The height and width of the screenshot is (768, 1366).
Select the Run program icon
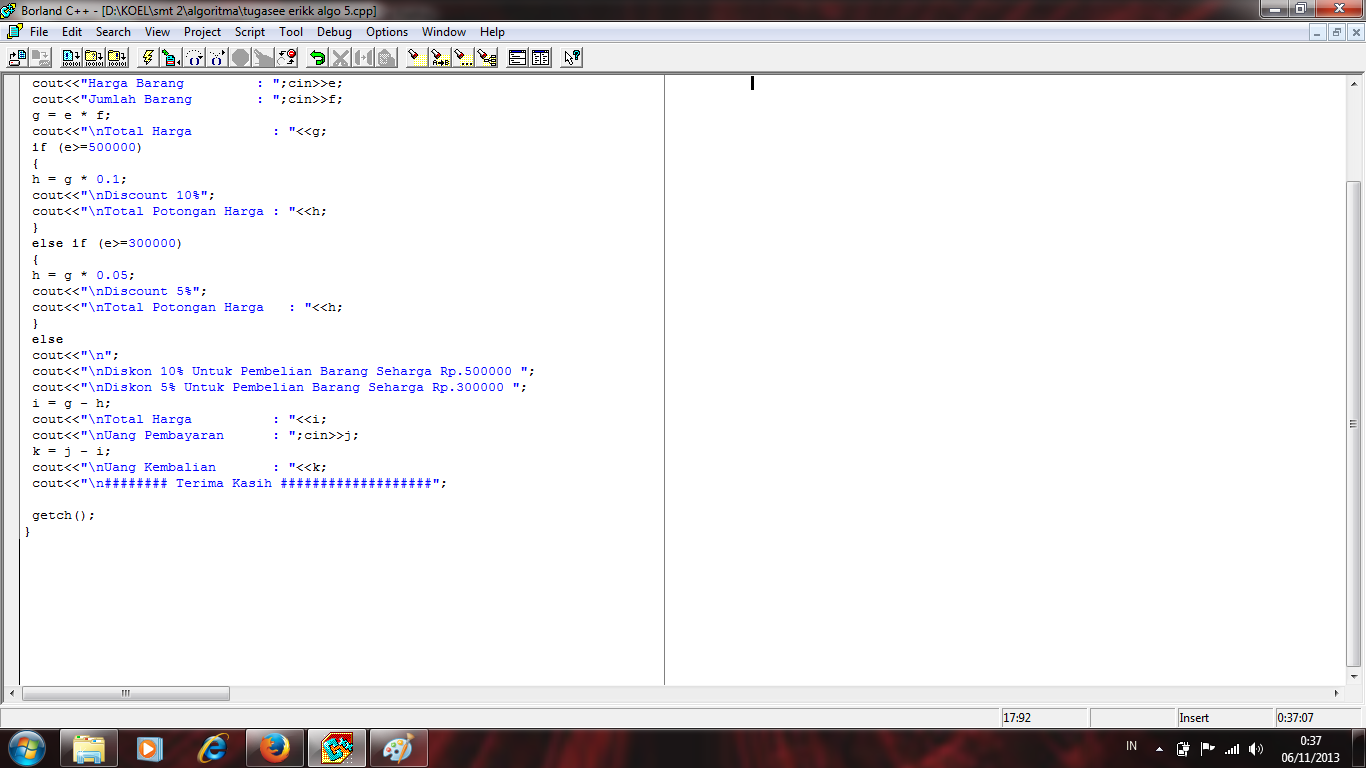171,57
